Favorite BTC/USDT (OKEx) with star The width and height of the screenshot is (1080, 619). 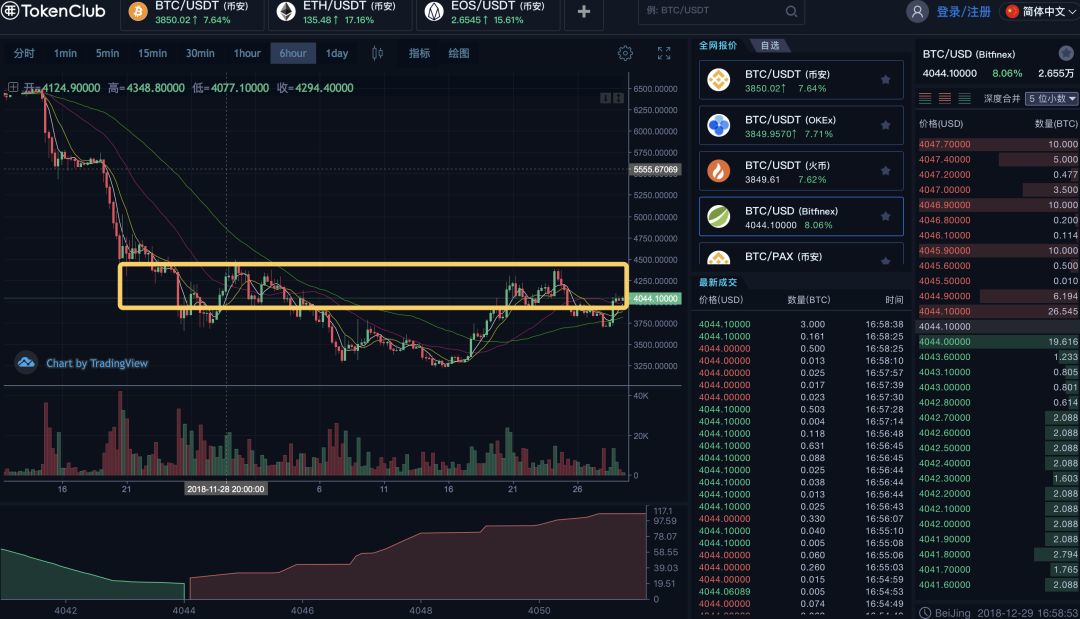886,125
